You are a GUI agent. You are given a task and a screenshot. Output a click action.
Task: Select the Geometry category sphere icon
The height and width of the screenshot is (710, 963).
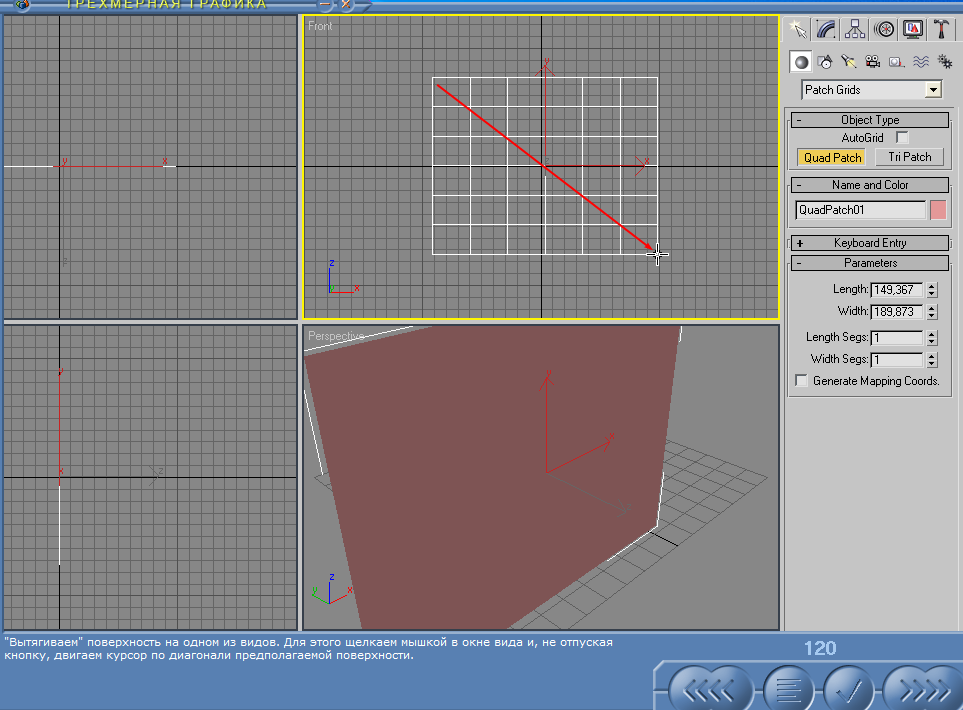coord(801,62)
